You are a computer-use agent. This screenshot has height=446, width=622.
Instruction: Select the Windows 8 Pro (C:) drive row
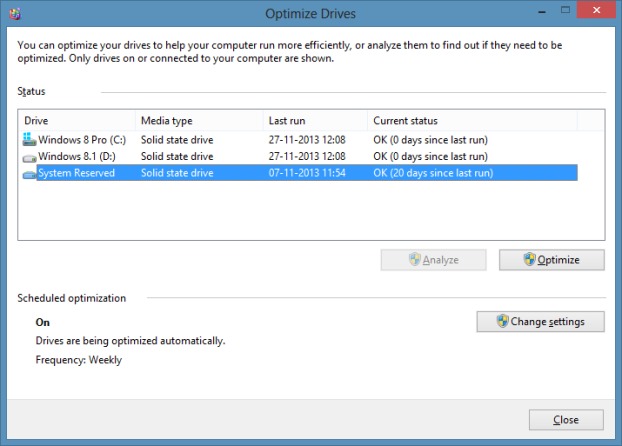pyautogui.click(x=300, y=140)
